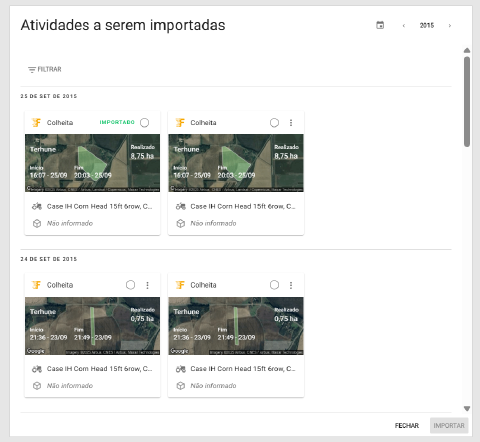Go to next year after 2015

point(450,26)
